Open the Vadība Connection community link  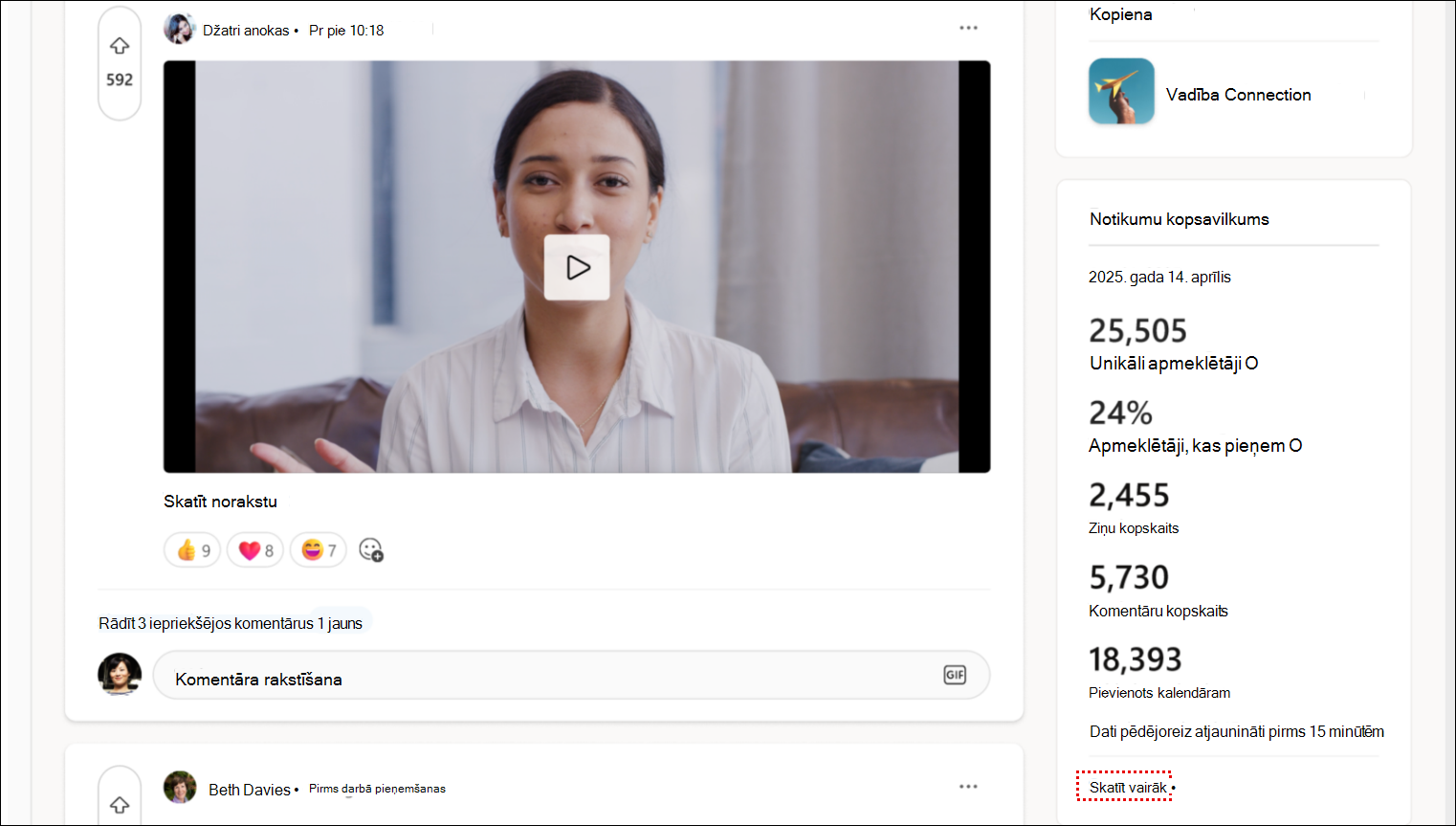point(1239,95)
